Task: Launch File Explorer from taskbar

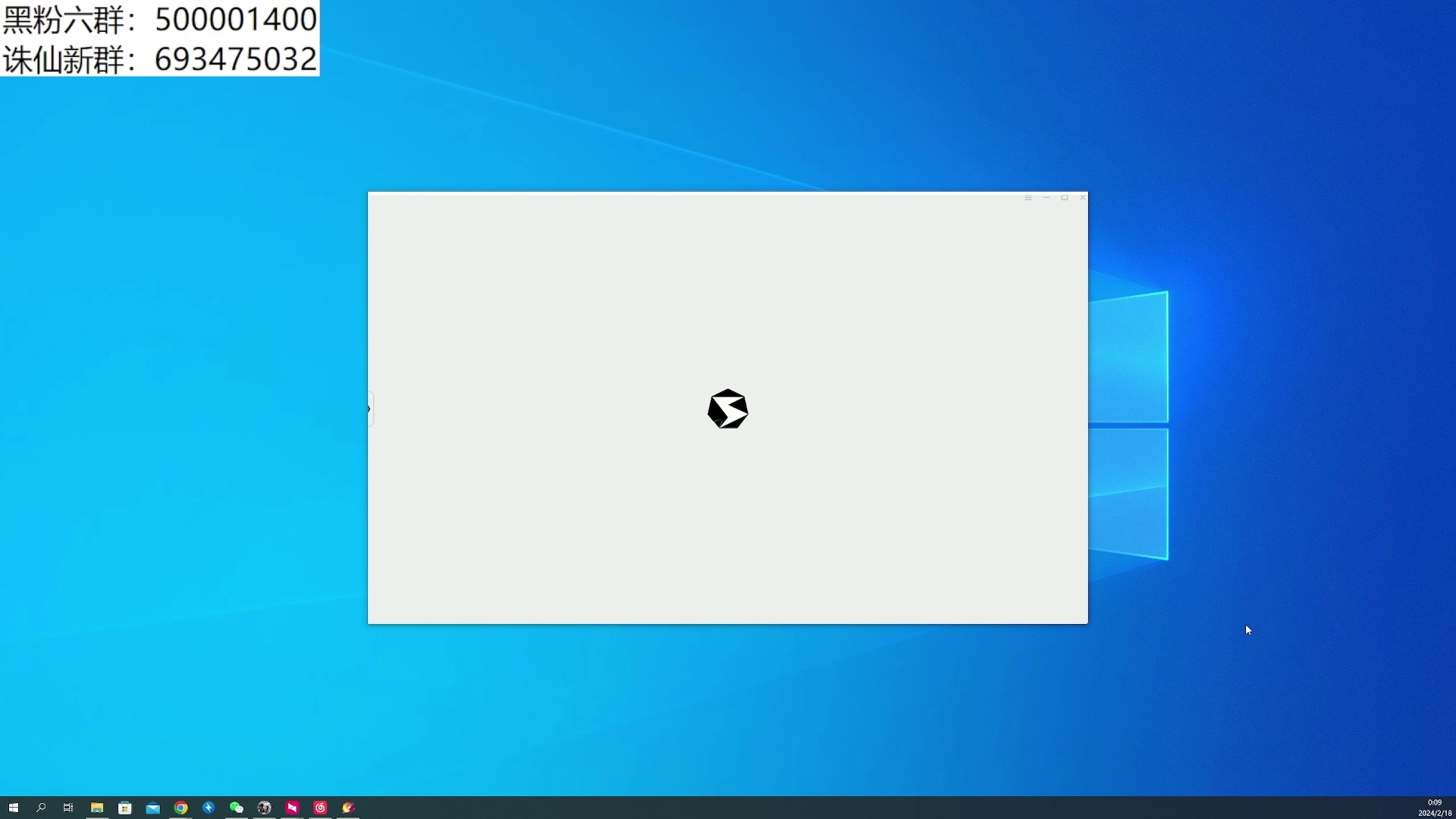Action: click(97, 808)
